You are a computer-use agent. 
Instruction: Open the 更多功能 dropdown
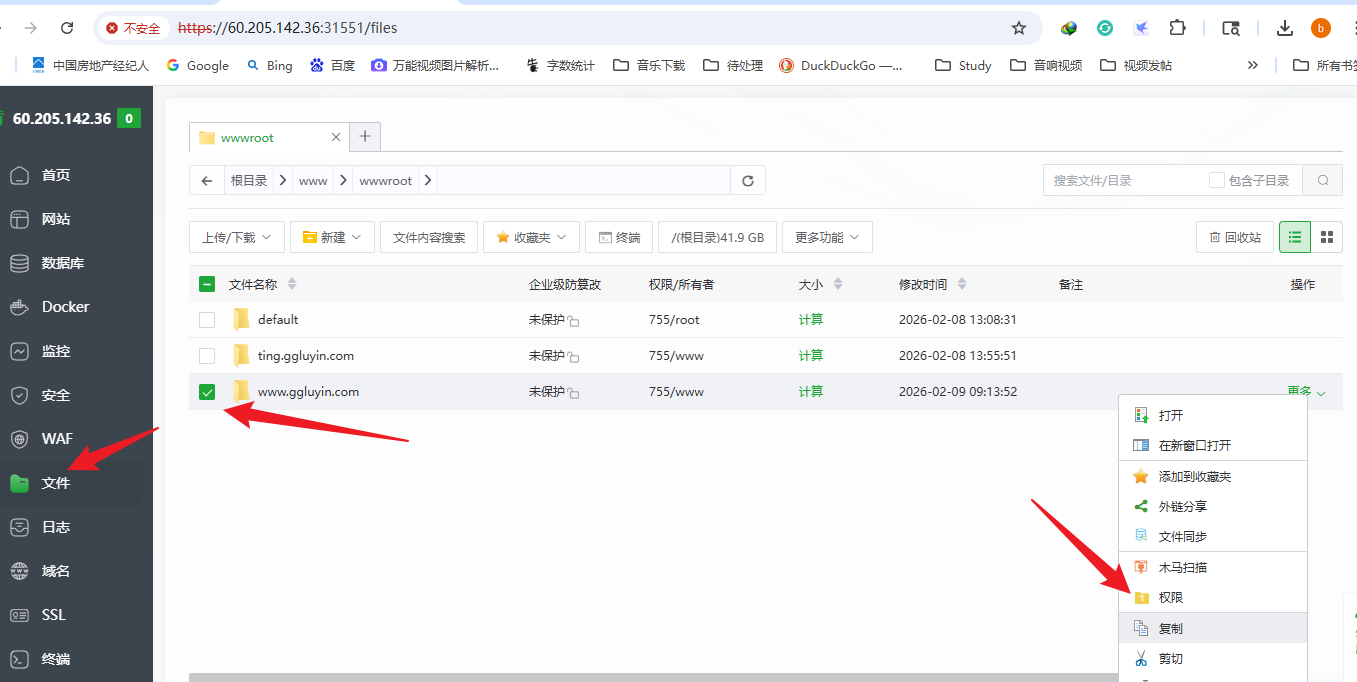827,237
